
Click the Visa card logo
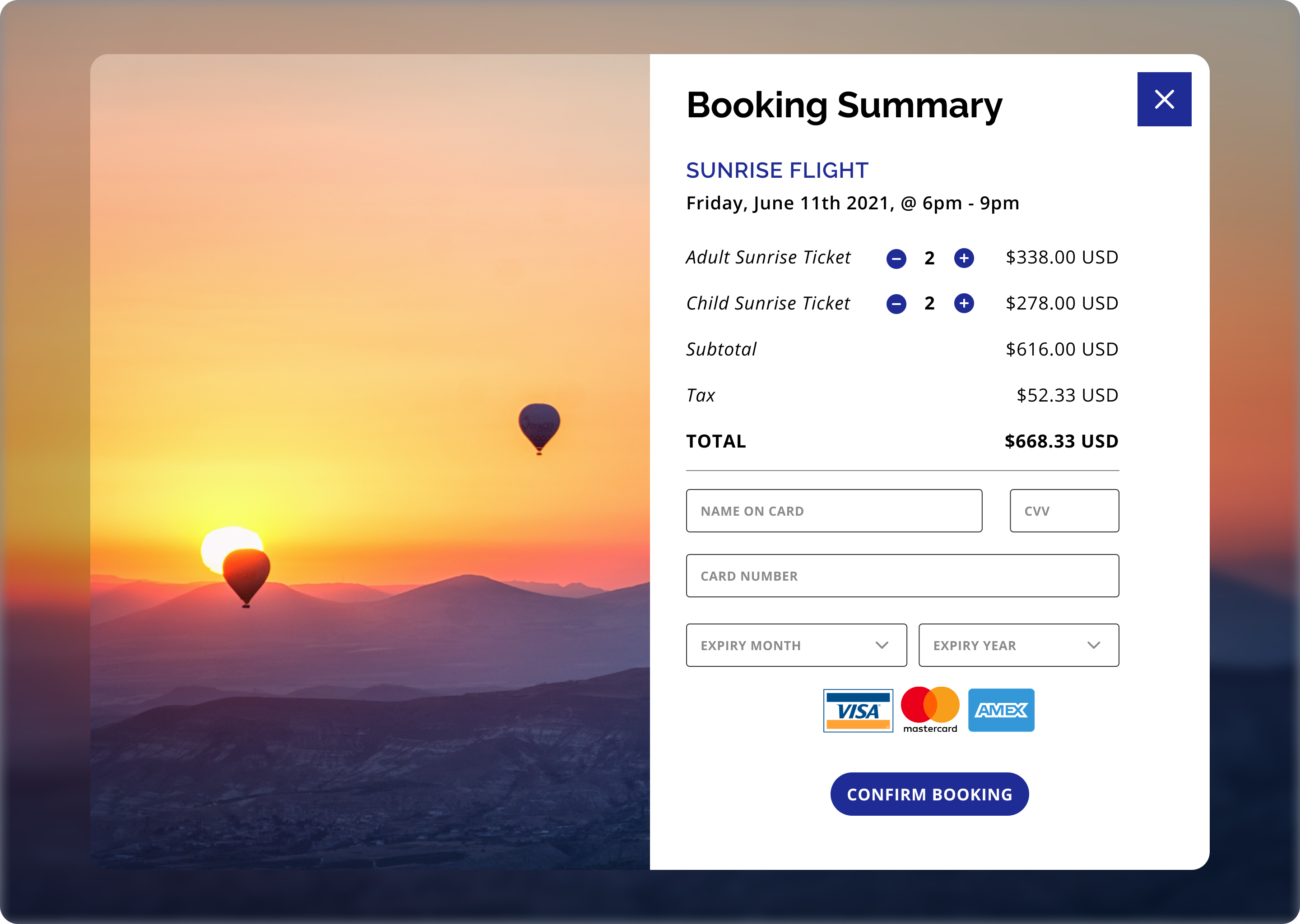click(858, 710)
